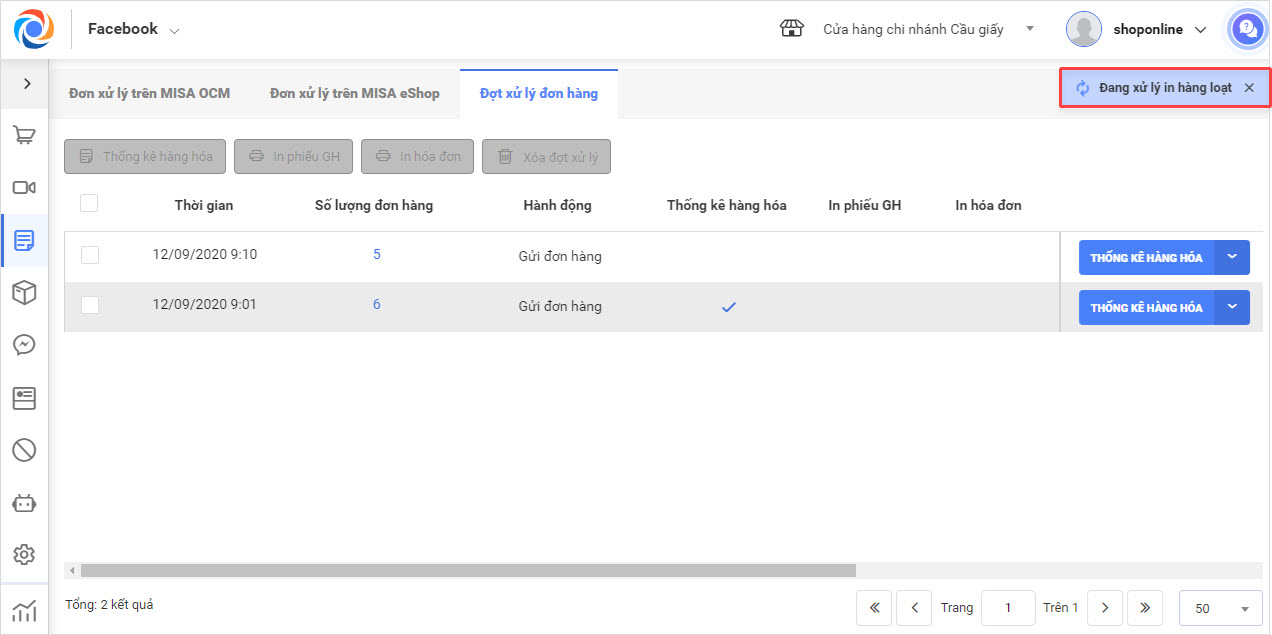The image size is (1272, 635).
Task: Click 'Gửi đơn hàng' in the 9:10 row
Action: pos(560,256)
